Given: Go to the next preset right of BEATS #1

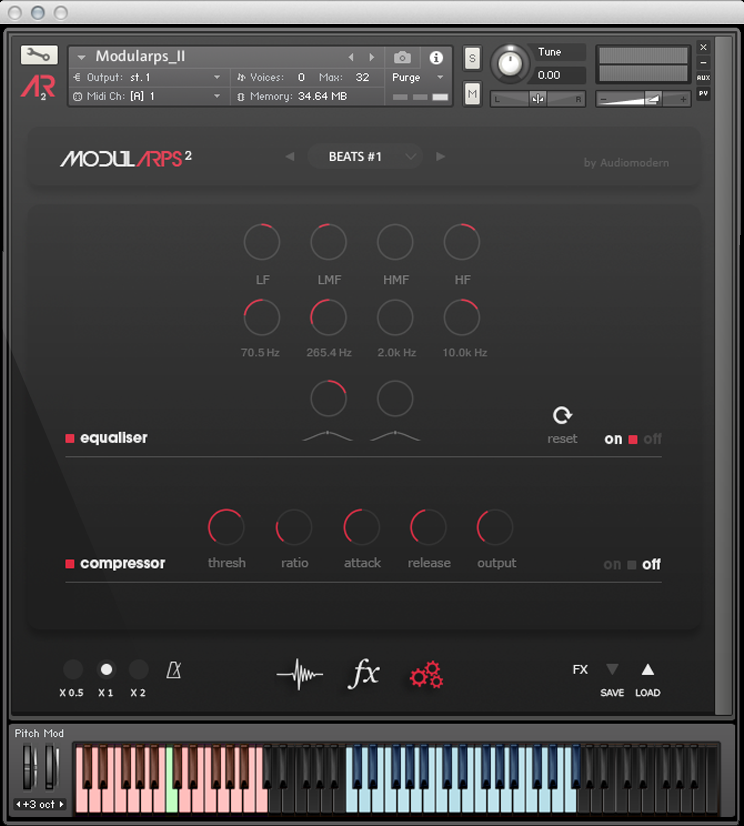Looking at the screenshot, I should point(440,156).
